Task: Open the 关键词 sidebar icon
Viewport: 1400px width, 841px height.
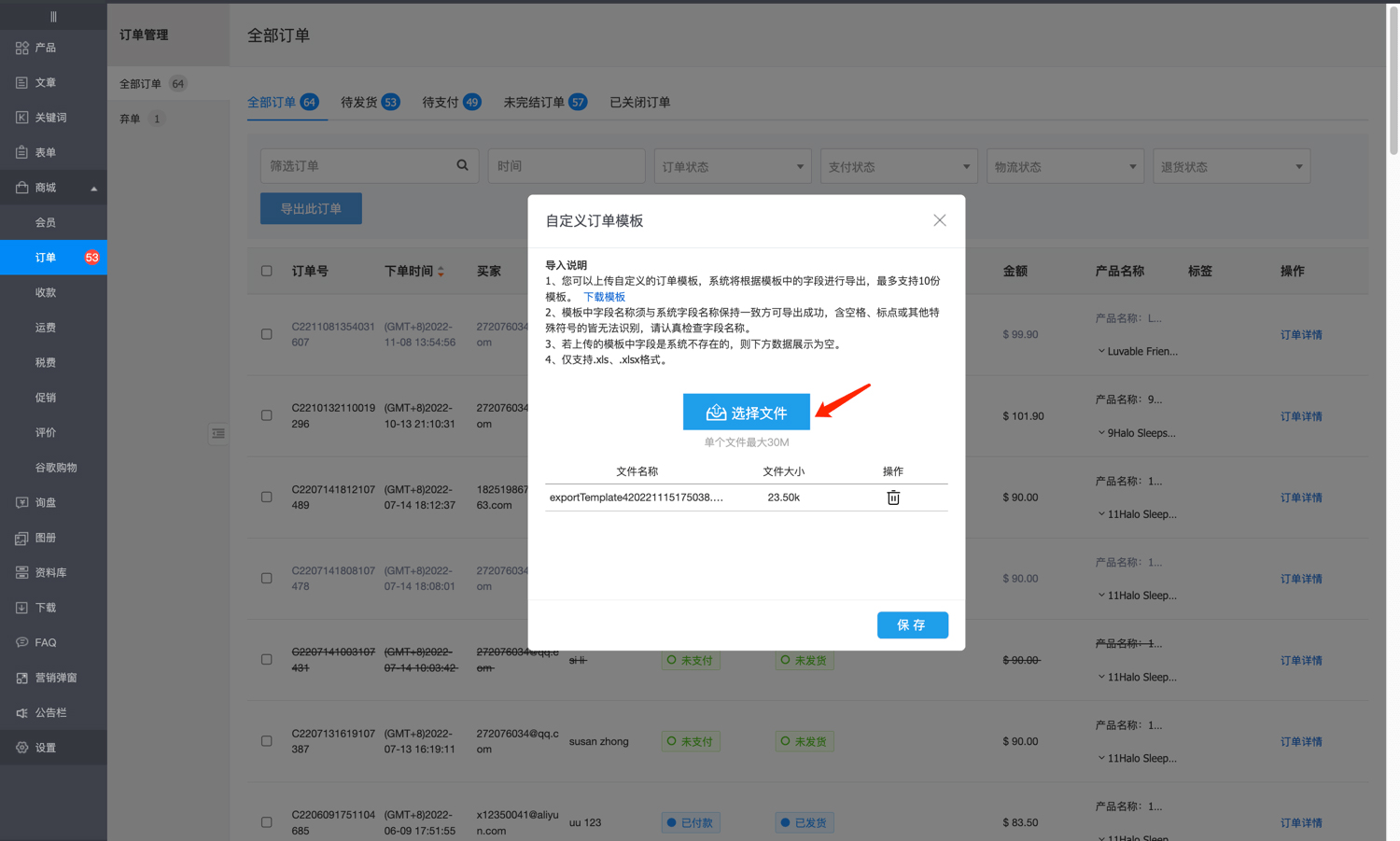Action: pos(21,118)
